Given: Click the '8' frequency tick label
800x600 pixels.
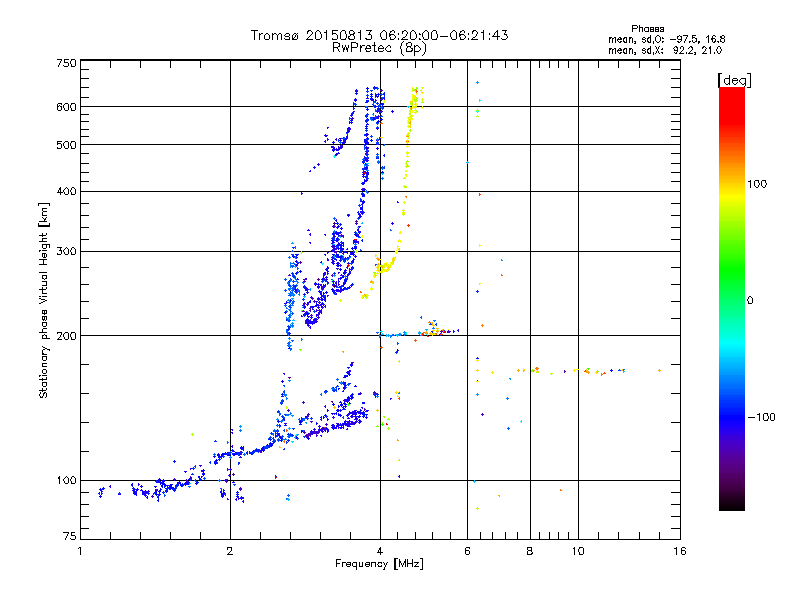Looking at the screenshot, I should (x=530, y=551).
